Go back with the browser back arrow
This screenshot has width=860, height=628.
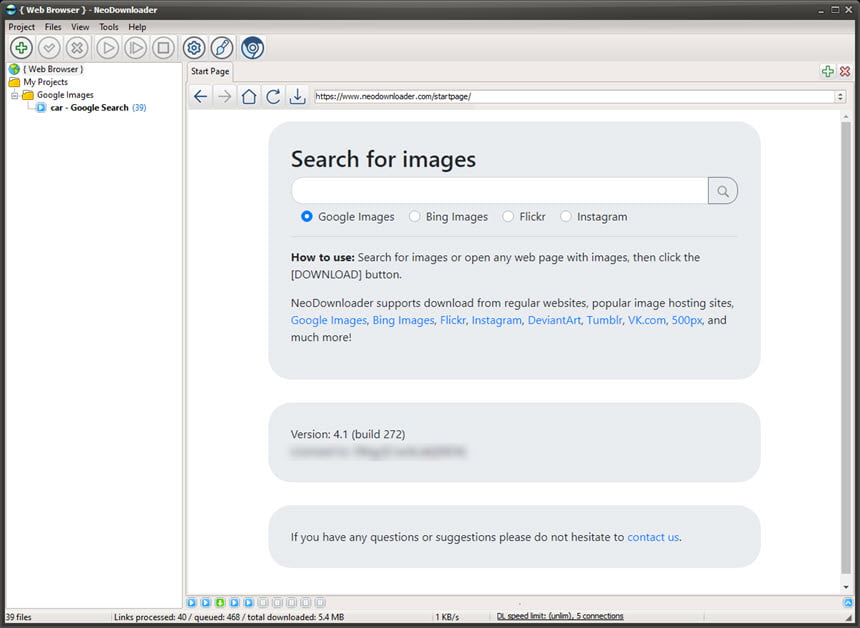[201, 97]
